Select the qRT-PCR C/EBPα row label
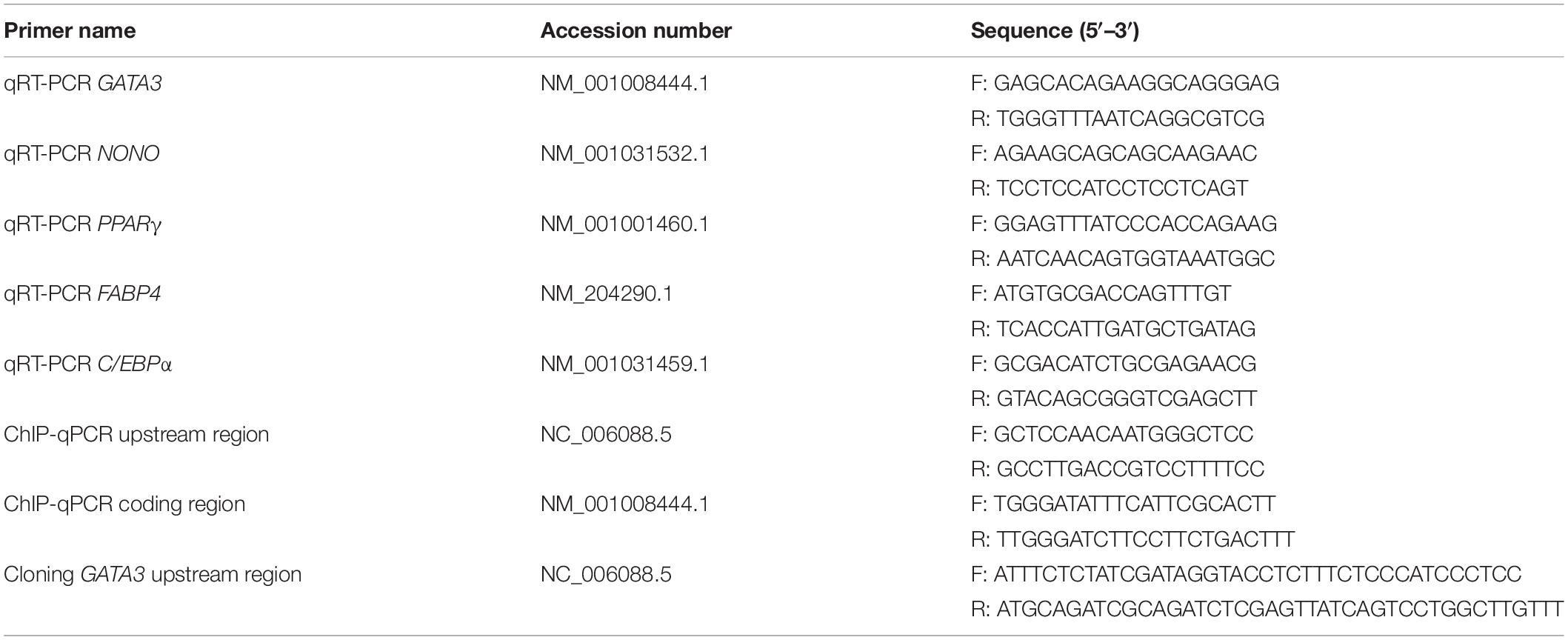 88,364
